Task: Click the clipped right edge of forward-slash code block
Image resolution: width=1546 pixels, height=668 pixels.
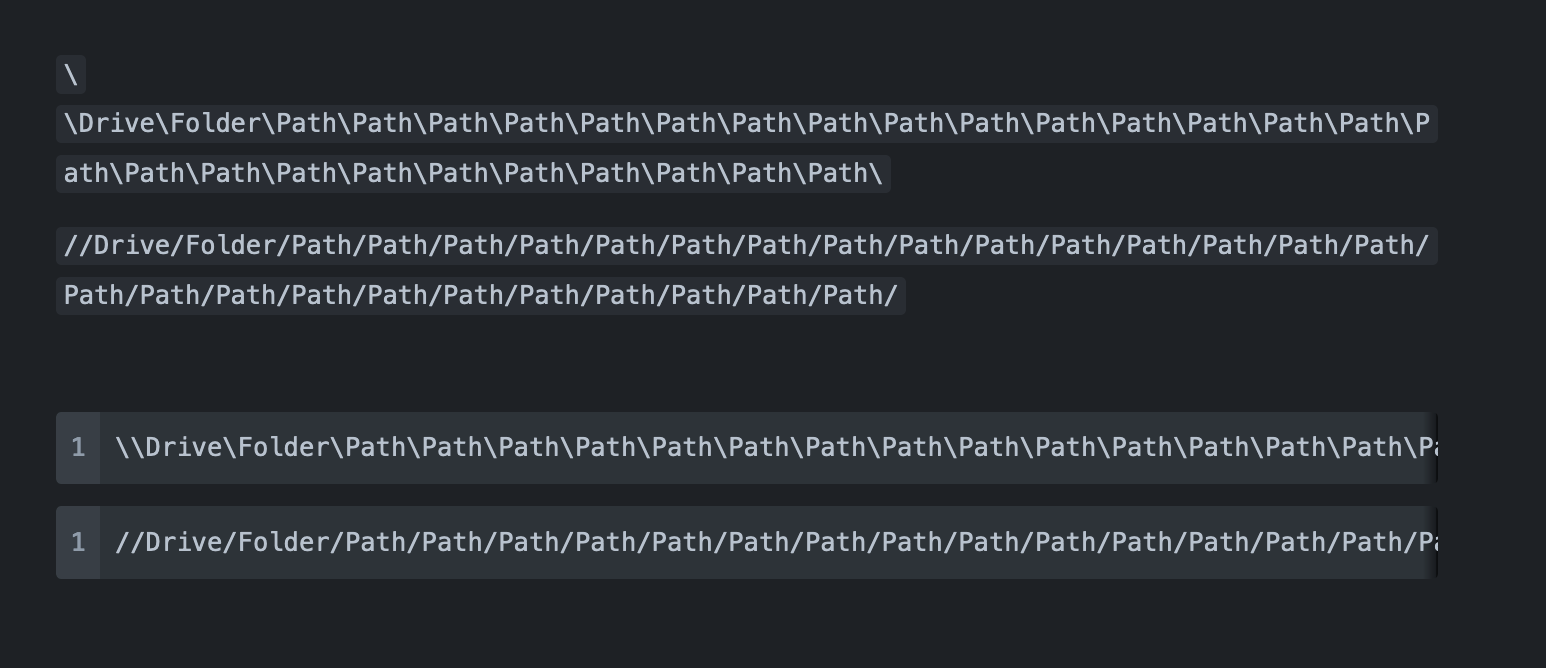Action: pos(1431,543)
